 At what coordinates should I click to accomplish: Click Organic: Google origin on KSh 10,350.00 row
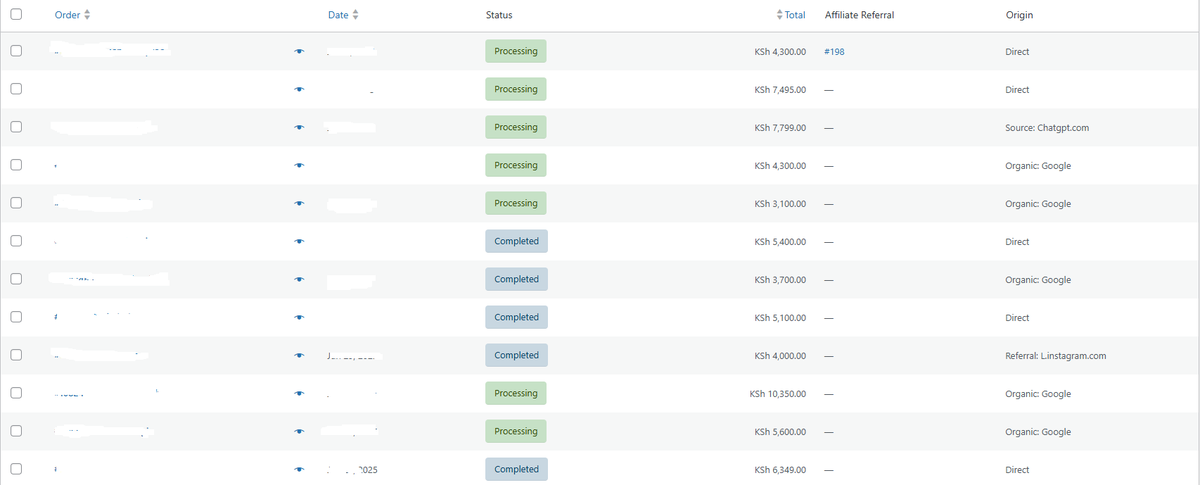pyautogui.click(x=1037, y=394)
